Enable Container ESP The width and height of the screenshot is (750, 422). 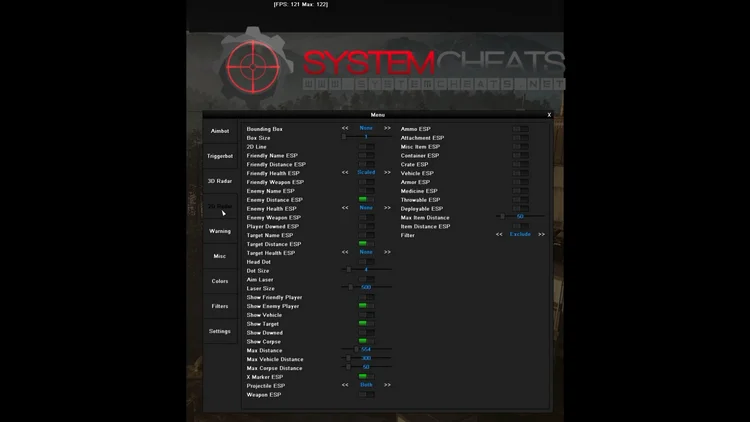tap(520, 155)
